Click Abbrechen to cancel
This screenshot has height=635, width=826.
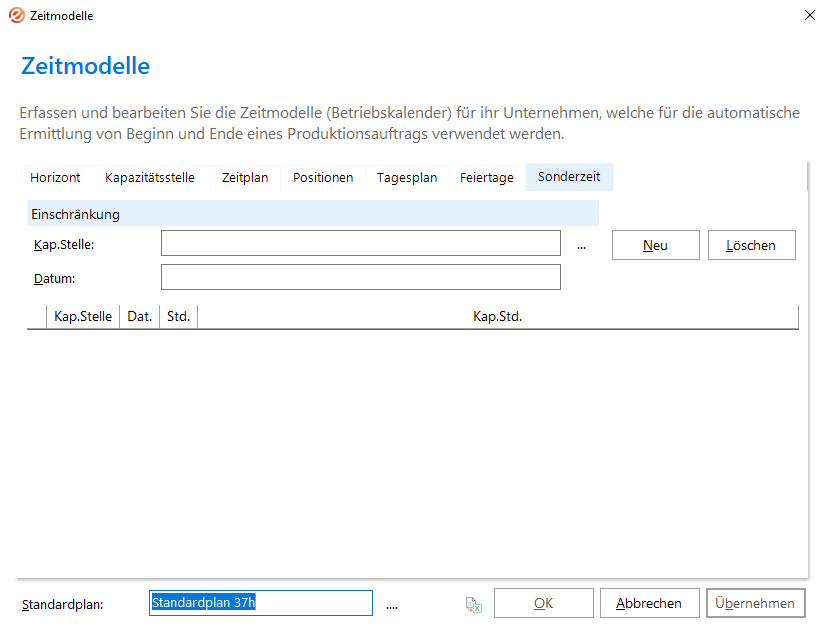tap(649, 603)
